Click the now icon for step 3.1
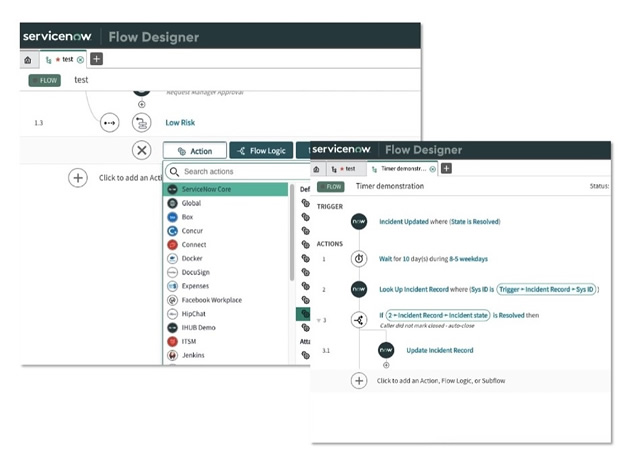This screenshot has height=460, width=630. 386,350
